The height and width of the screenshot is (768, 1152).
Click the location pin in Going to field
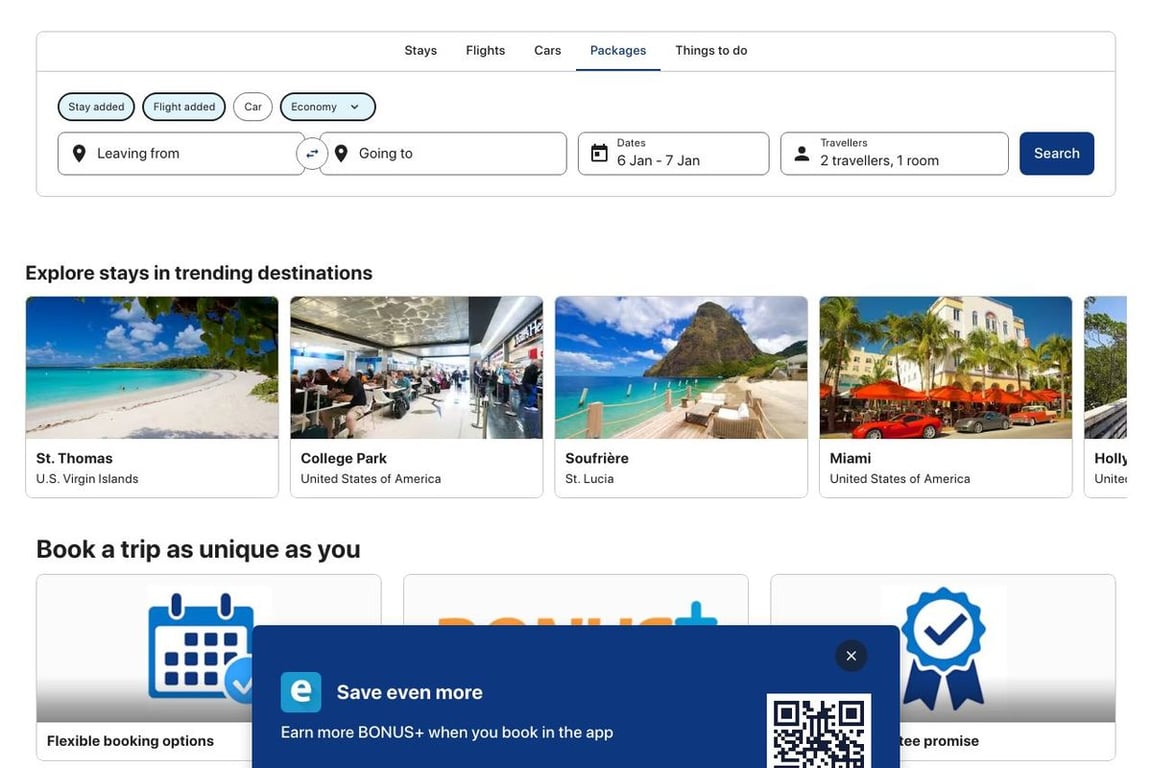pos(340,152)
